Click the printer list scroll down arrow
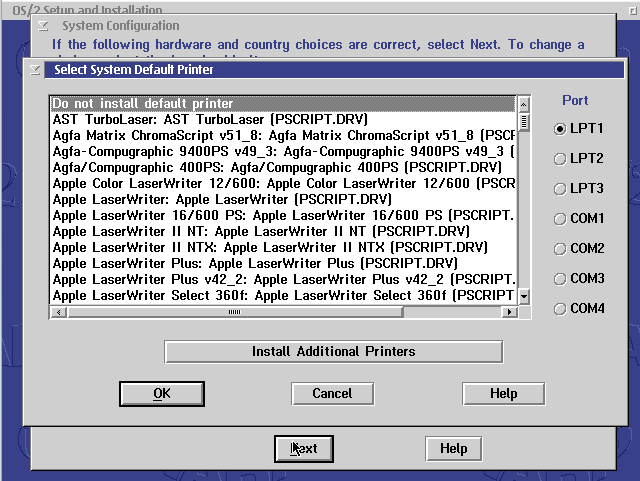Image resolution: width=640 pixels, height=481 pixels. (x=524, y=296)
